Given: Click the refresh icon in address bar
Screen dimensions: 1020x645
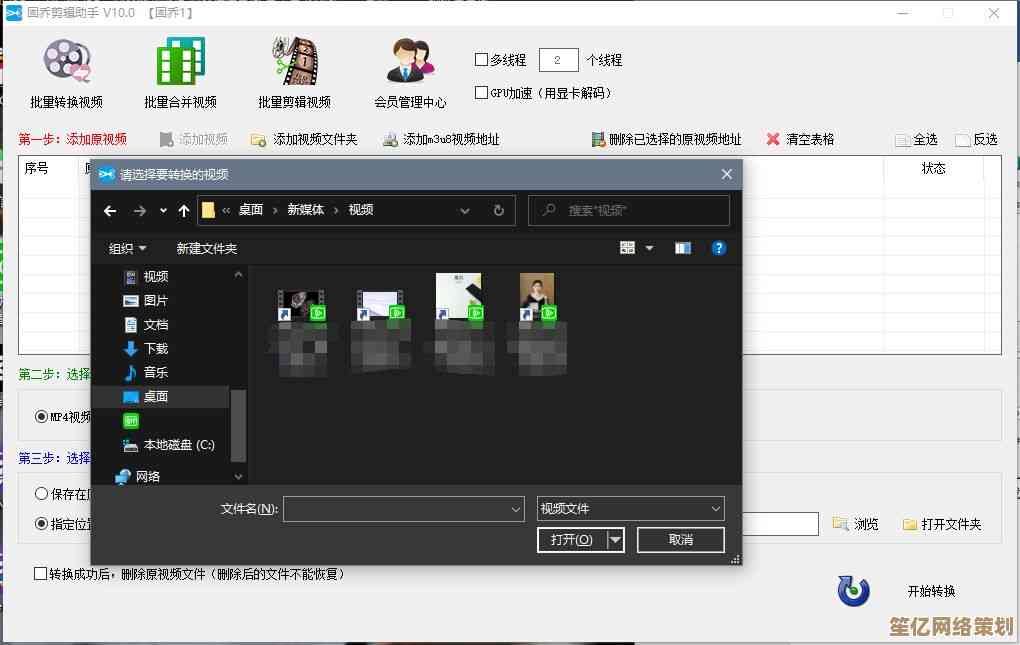Looking at the screenshot, I should point(498,210).
